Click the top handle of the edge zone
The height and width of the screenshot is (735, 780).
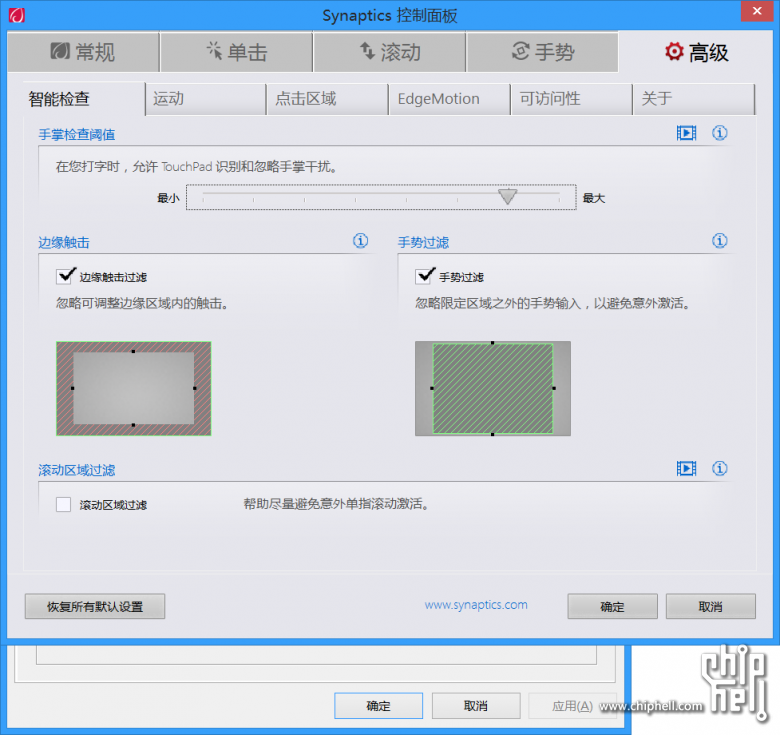pos(133,352)
